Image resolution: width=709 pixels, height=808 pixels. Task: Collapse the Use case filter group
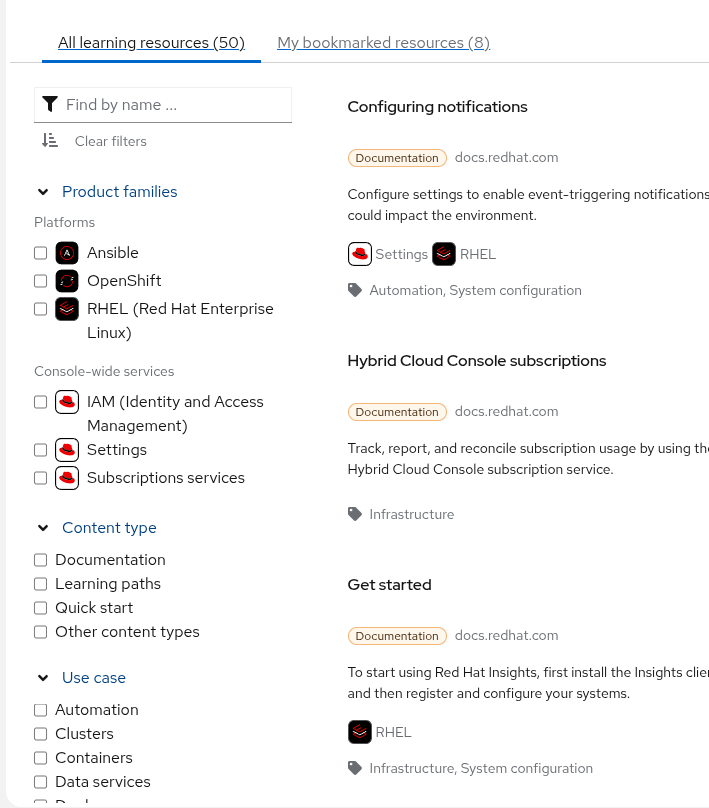point(43,678)
